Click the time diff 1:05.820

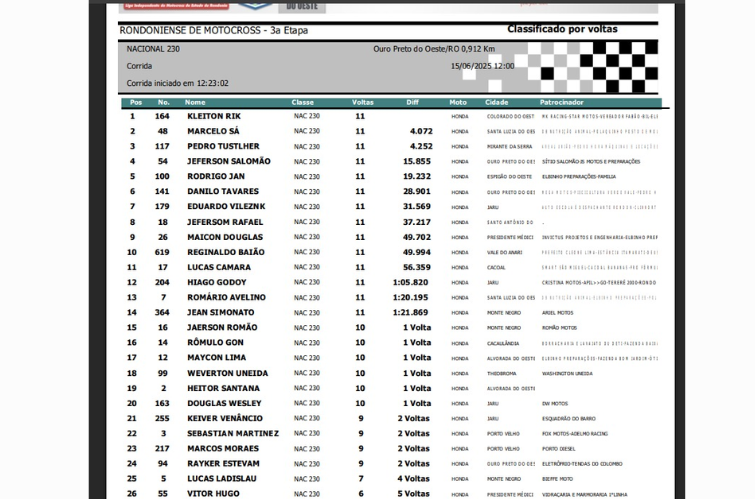pyautogui.click(x=410, y=282)
